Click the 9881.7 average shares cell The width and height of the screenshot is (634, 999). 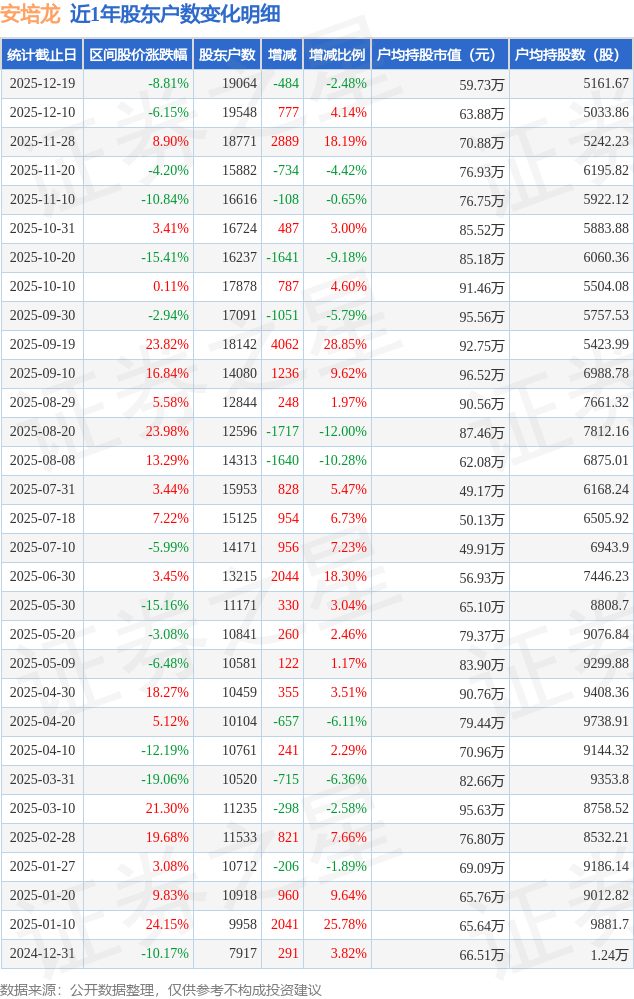pos(607,925)
